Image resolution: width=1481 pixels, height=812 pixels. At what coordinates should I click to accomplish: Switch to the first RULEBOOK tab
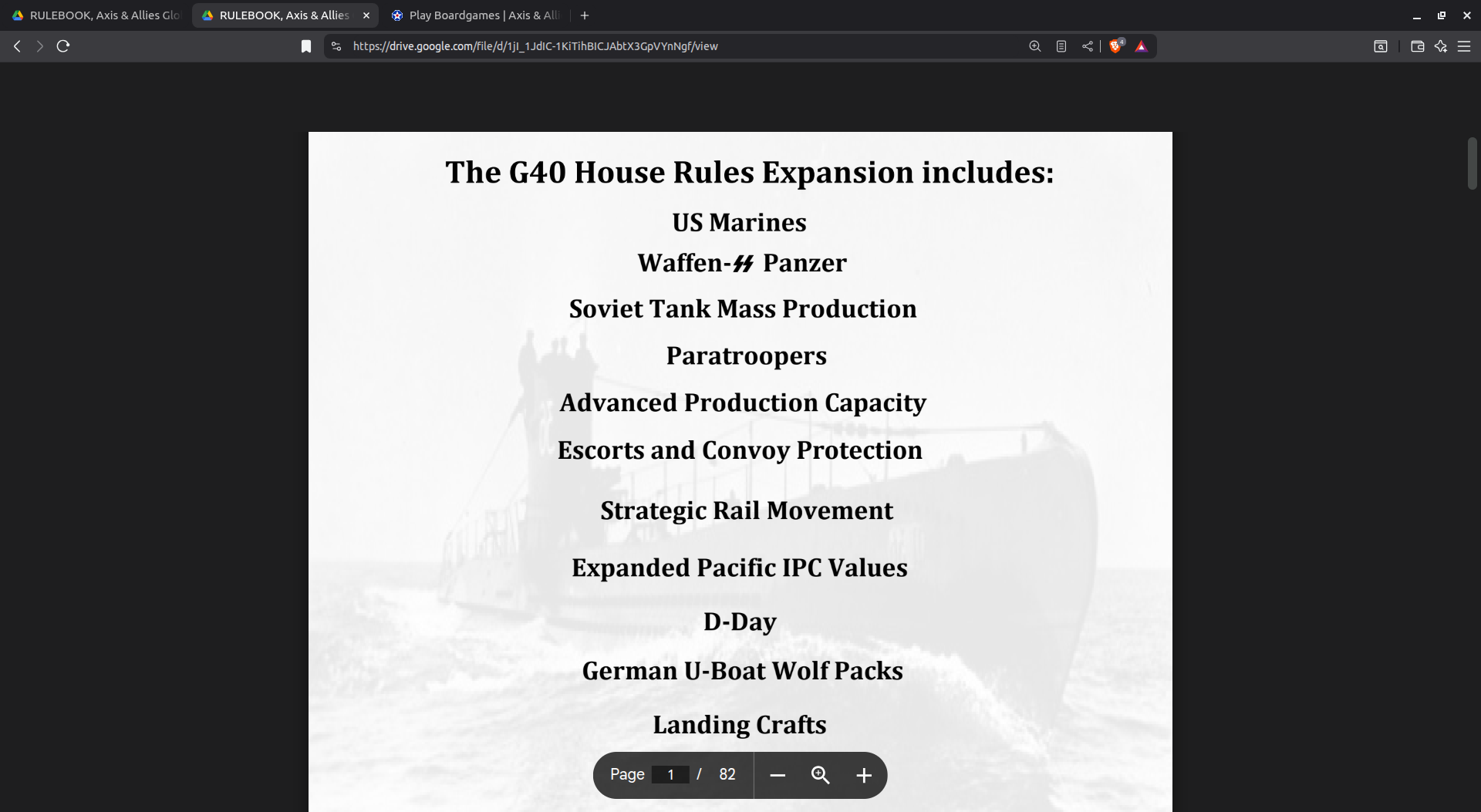(x=96, y=15)
